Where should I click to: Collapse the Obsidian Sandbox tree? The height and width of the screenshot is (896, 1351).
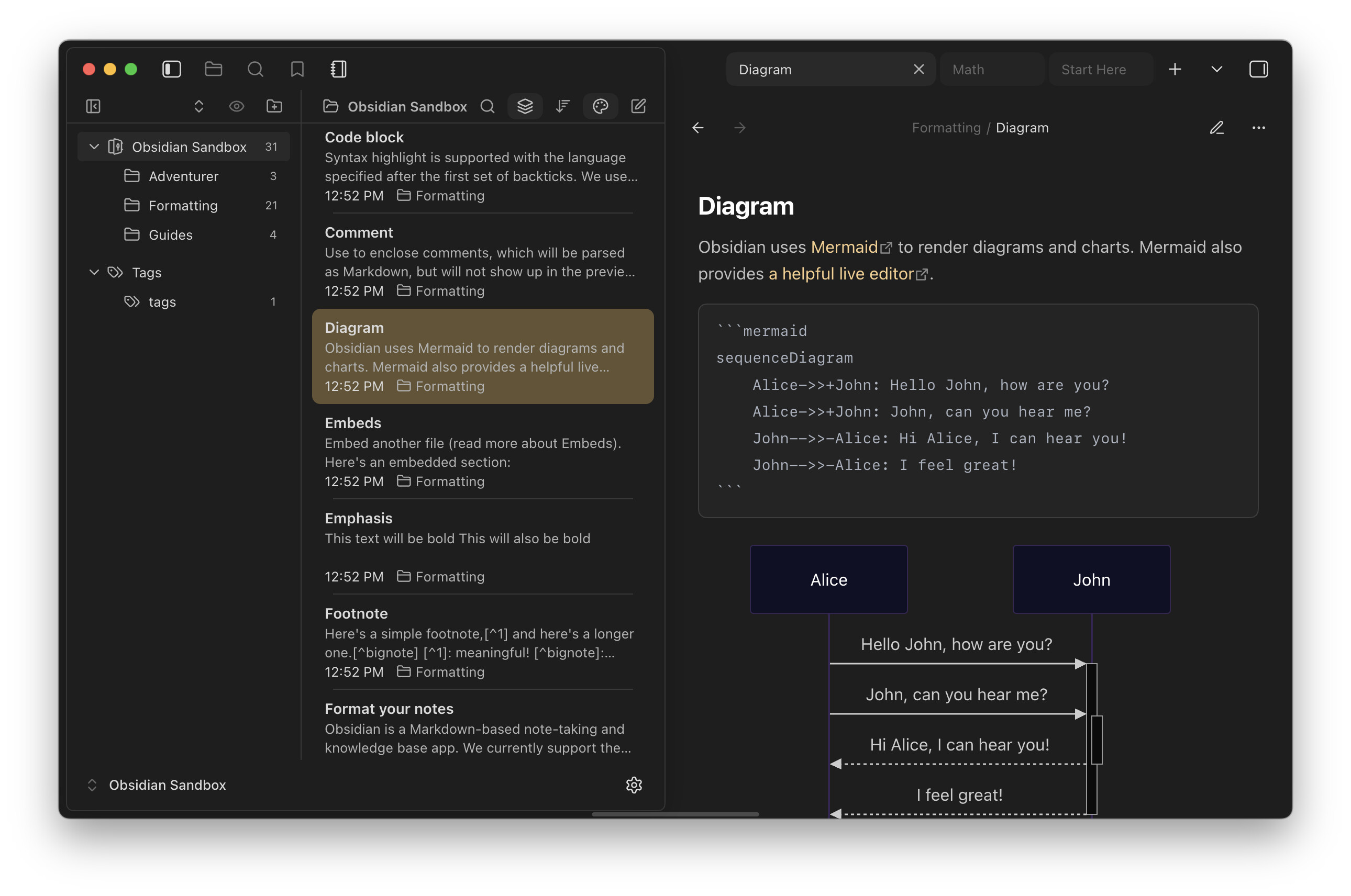94,147
